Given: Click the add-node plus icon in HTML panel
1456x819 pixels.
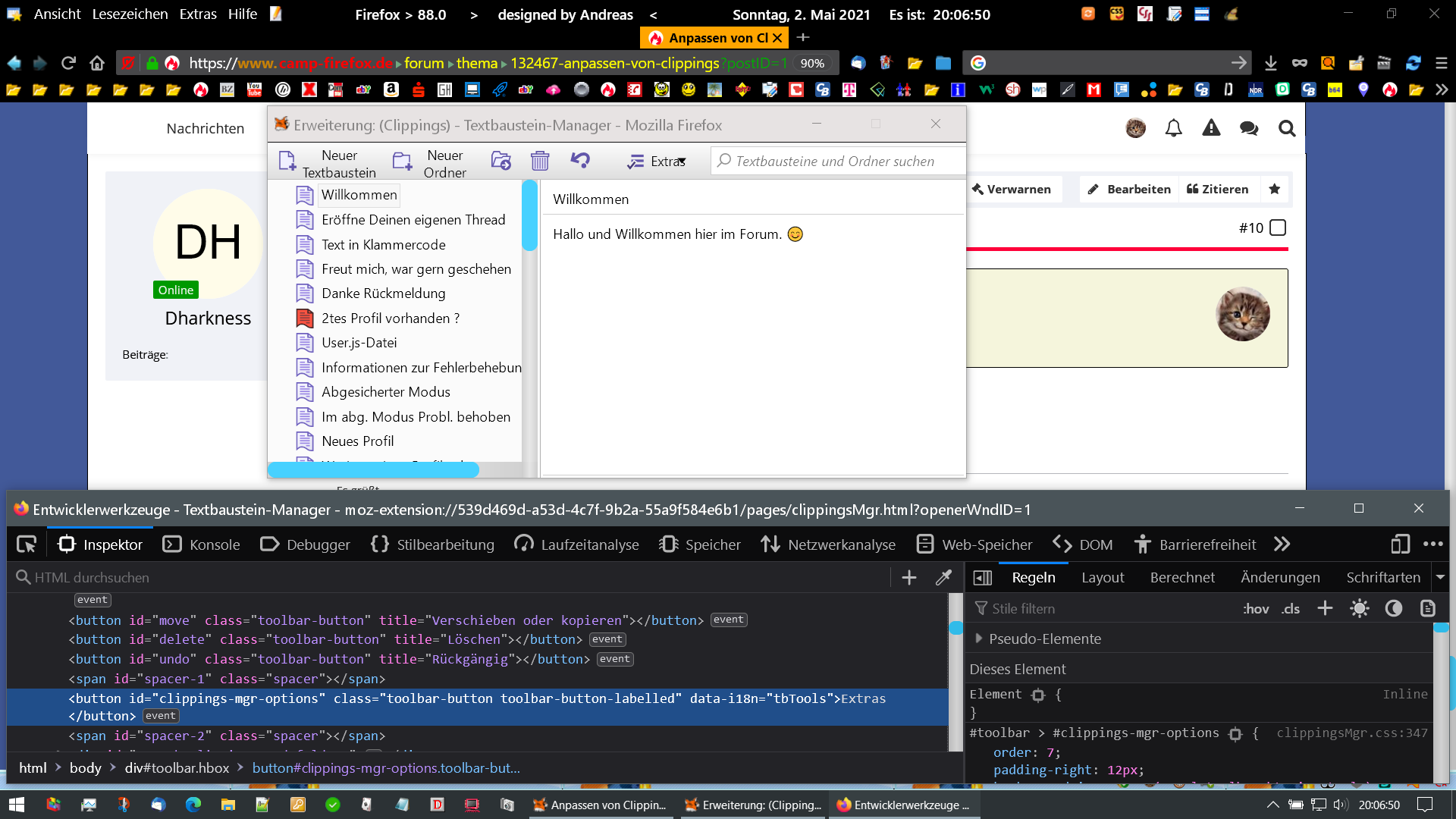Looking at the screenshot, I should pyautogui.click(x=909, y=578).
